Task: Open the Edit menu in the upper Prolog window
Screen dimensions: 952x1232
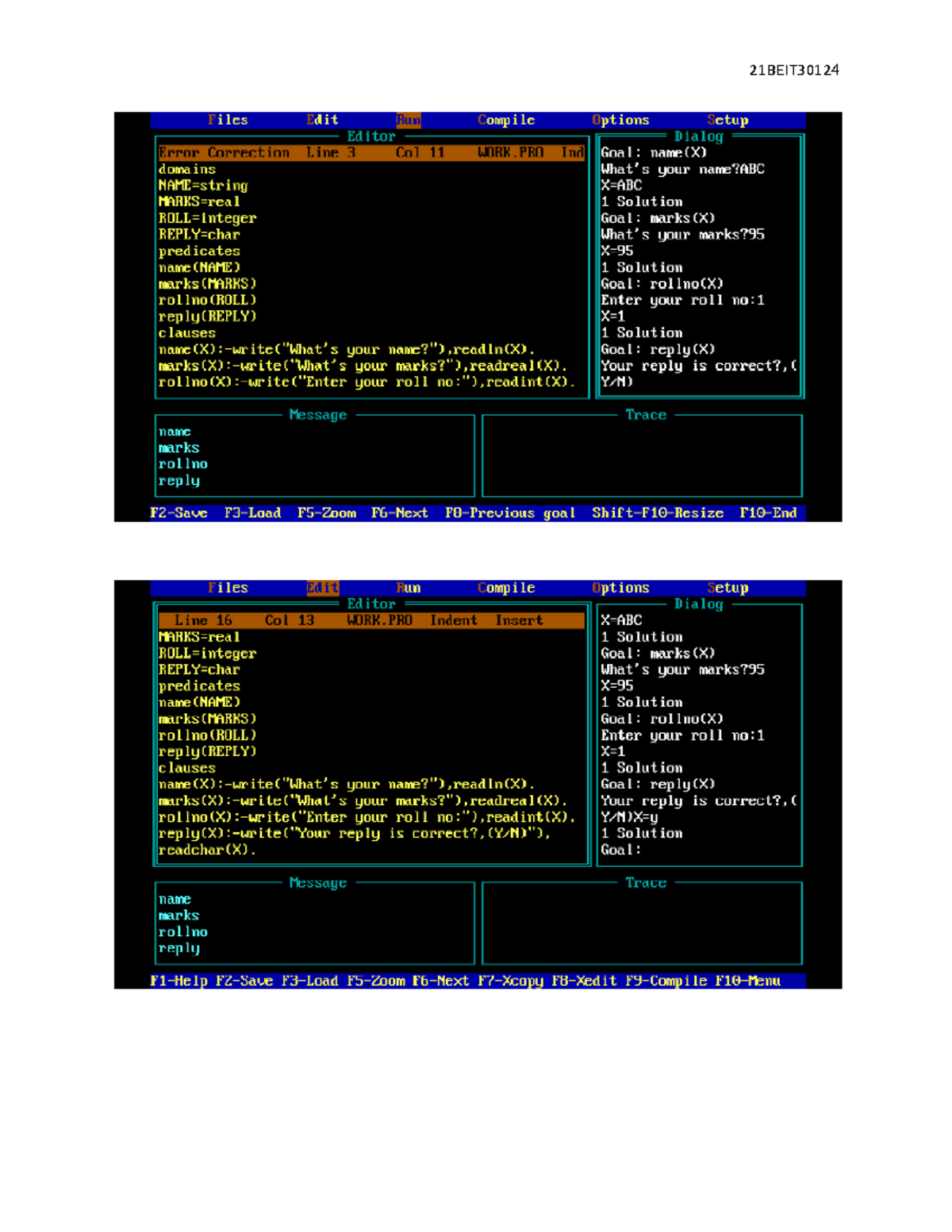Action: coord(322,120)
